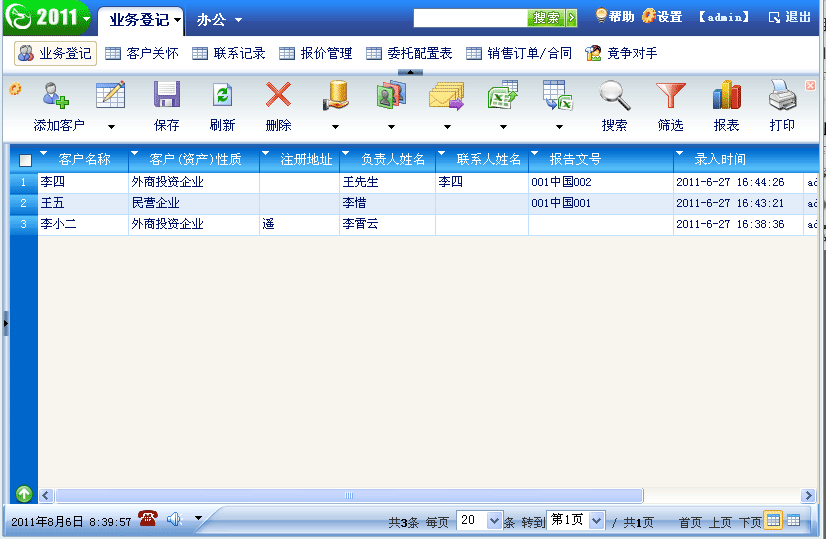The image size is (826, 539).
Task: Select the 业务登记 sub-navigation item
Action: (55, 53)
